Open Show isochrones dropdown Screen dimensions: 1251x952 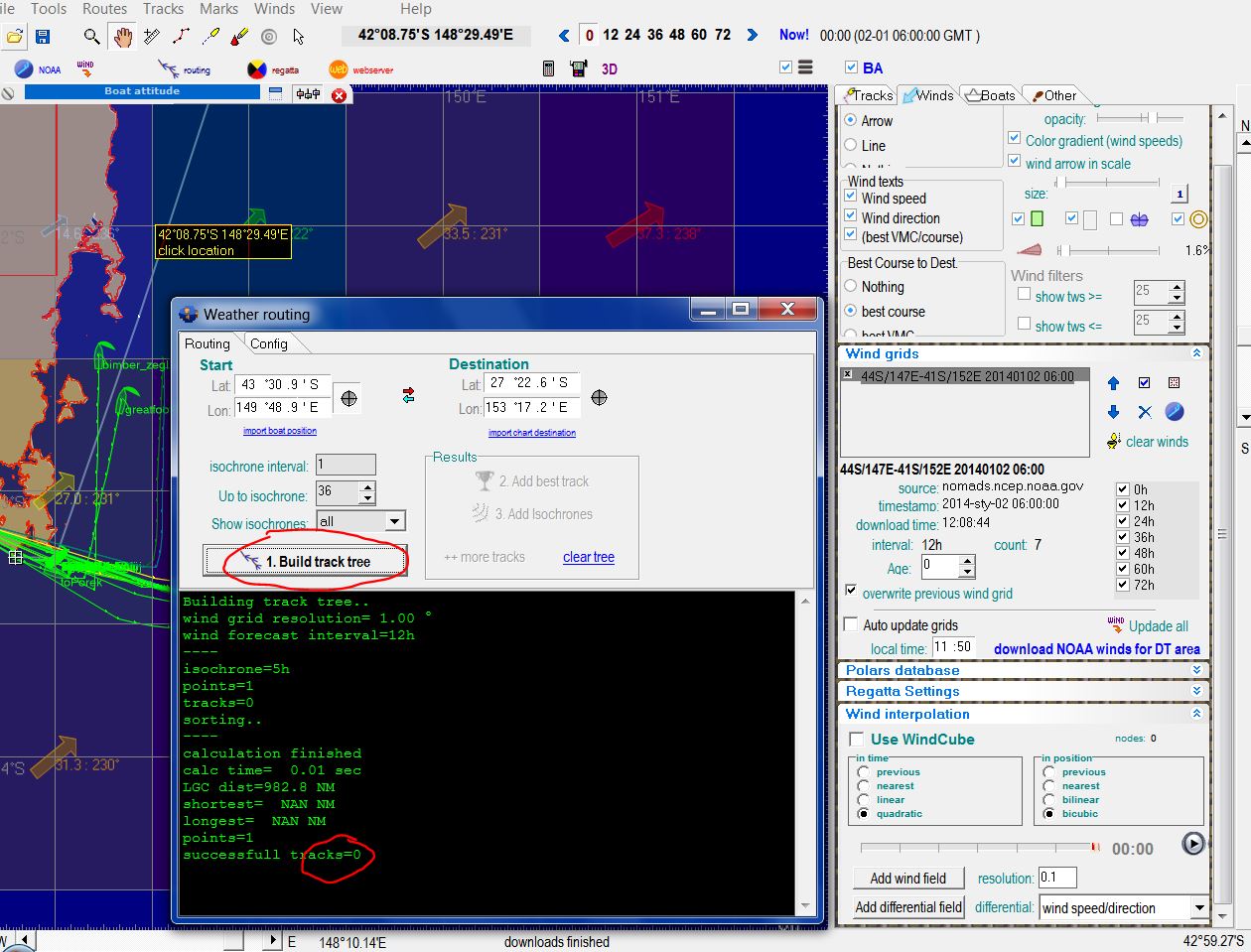[x=394, y=521]
